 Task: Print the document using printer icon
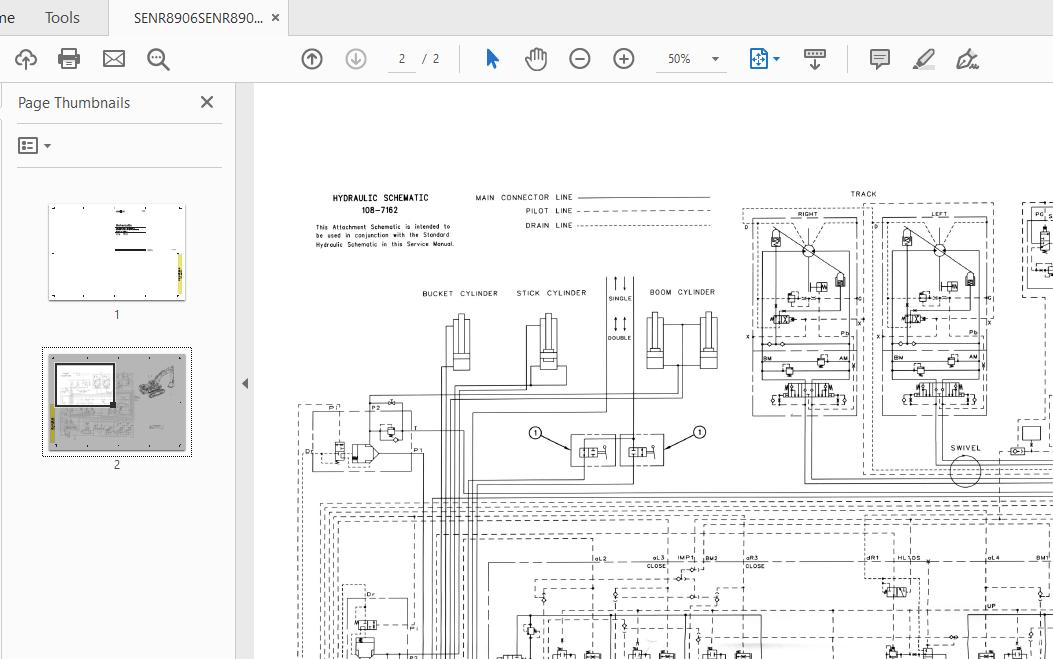coord(69,59)
